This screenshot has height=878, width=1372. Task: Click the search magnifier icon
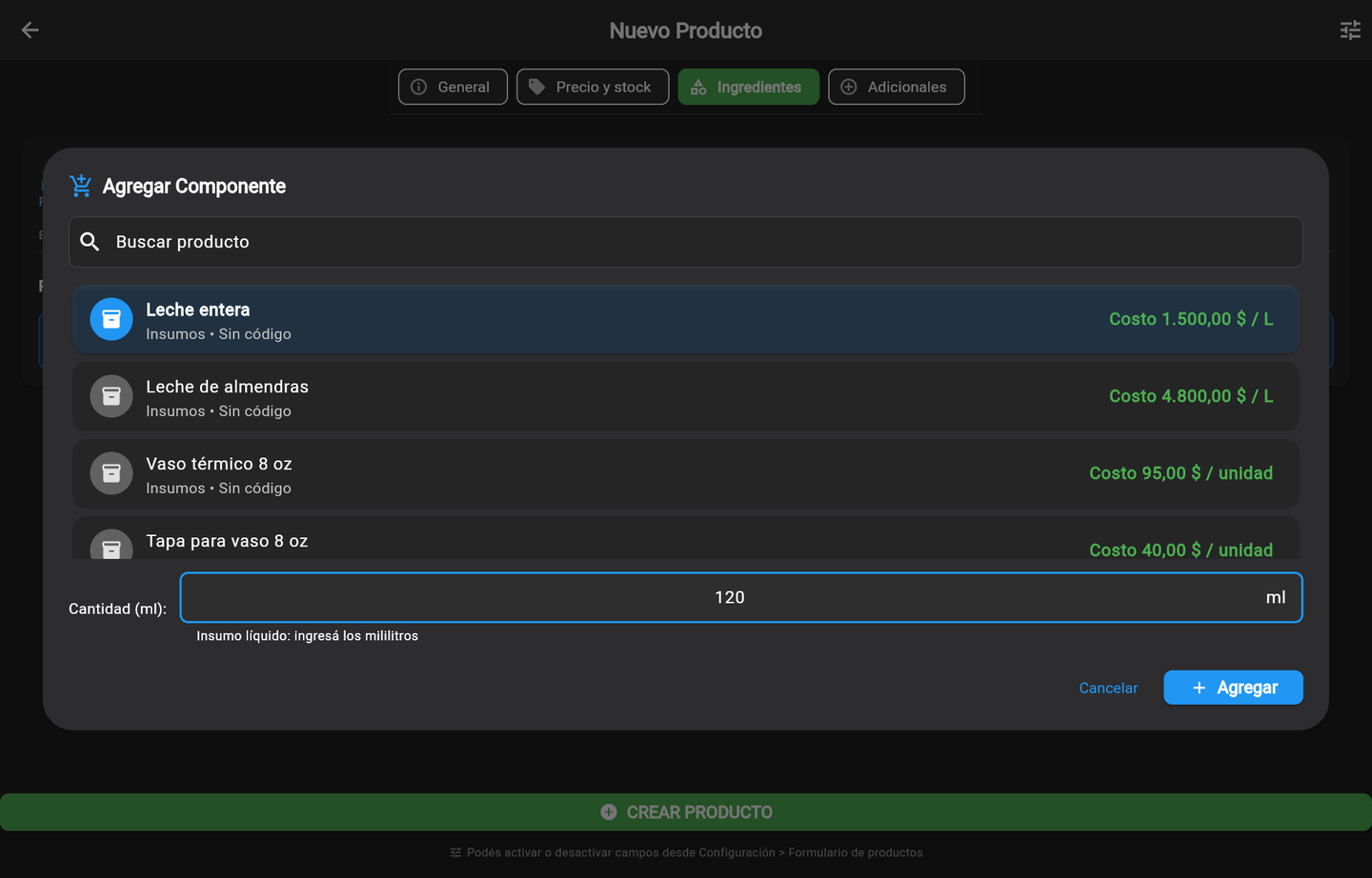click(90, 242)
